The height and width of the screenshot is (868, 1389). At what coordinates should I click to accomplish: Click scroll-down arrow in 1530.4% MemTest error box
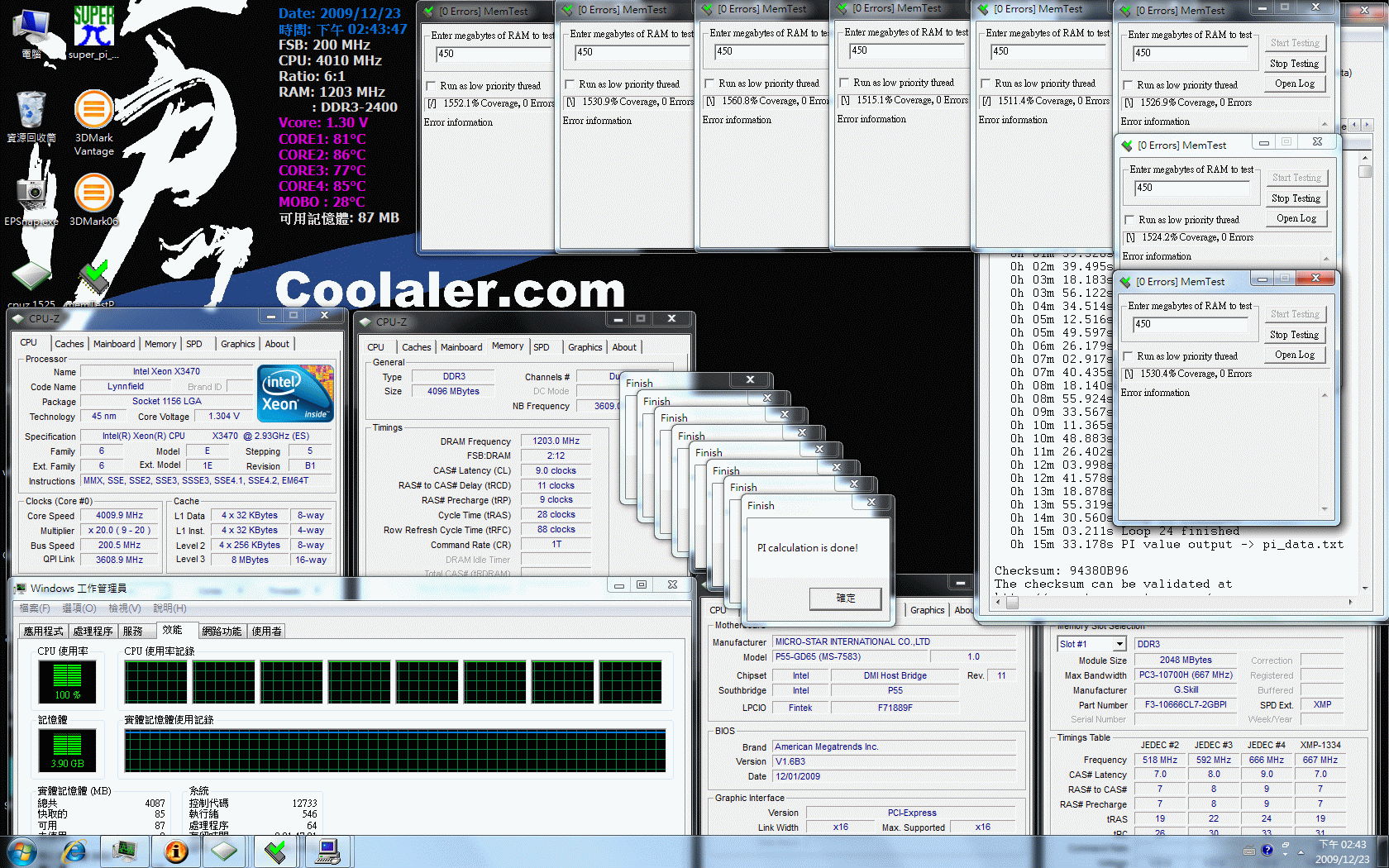(x=1325, y=508)
